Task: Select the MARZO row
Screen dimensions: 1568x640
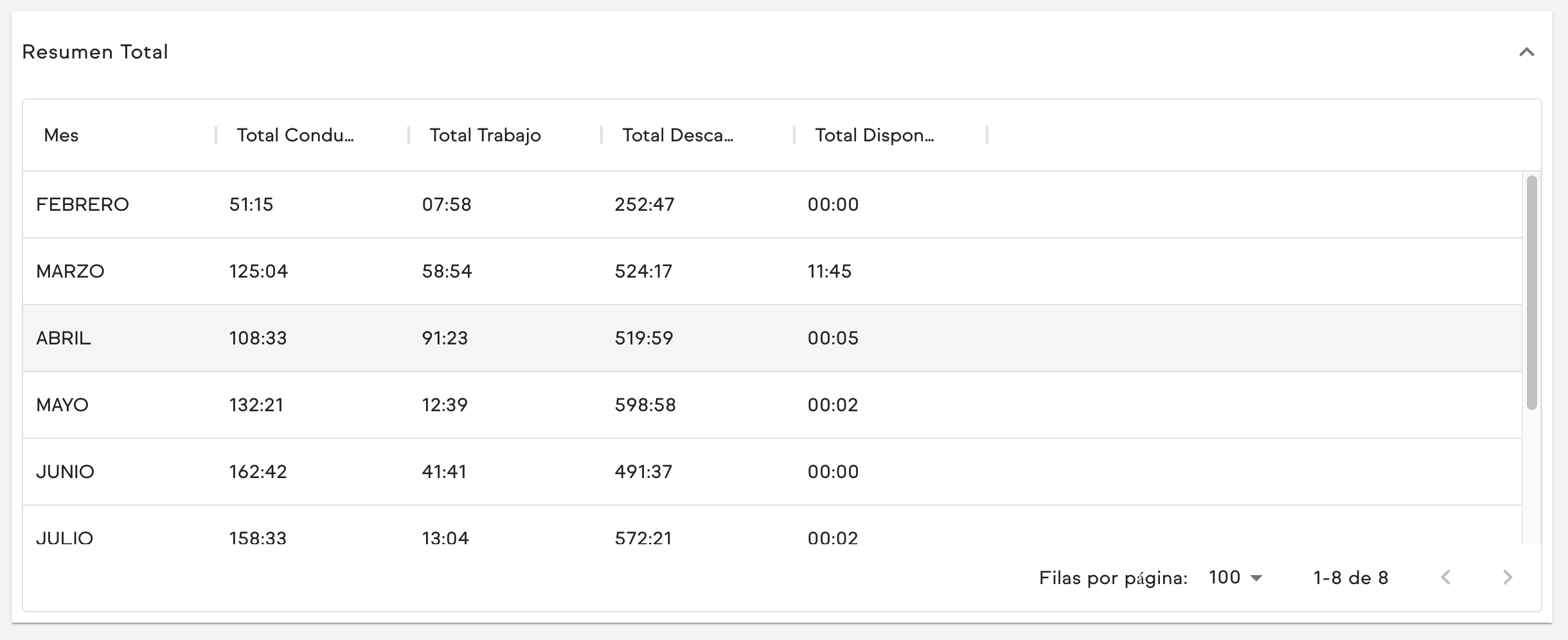Action: click(x=70, y=271)
